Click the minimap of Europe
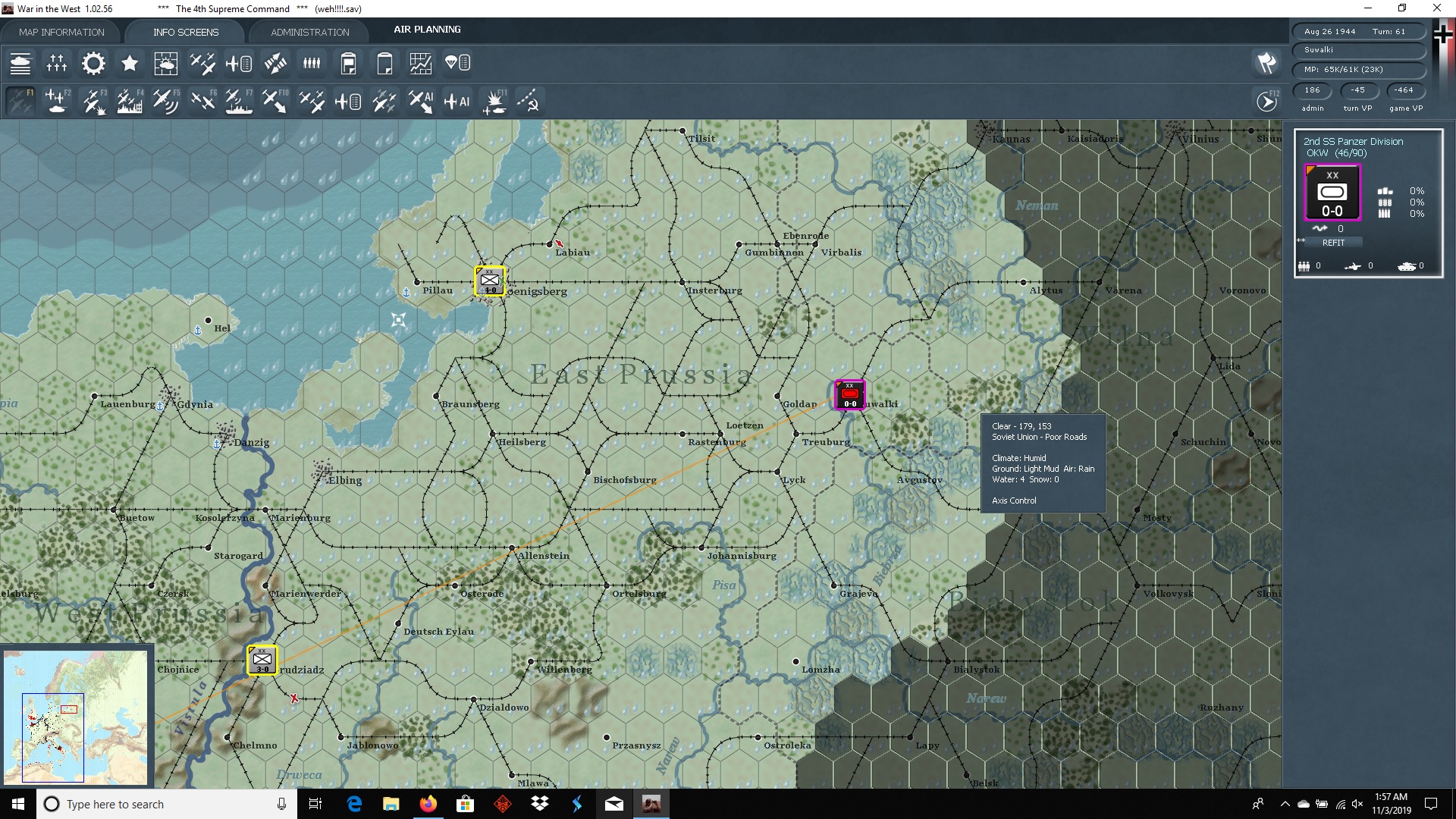 [75, 717]
